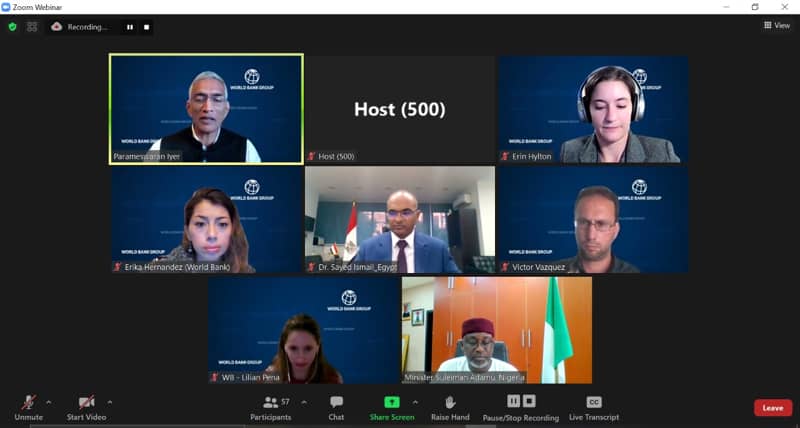The width and height of the screenshot is (800, 428).
Task: Open the Chat panel
Action: coord(336,408)
